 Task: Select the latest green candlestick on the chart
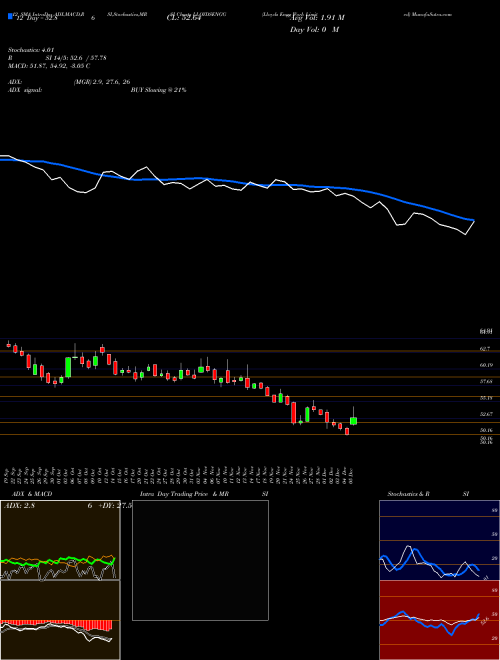[354, 420]
